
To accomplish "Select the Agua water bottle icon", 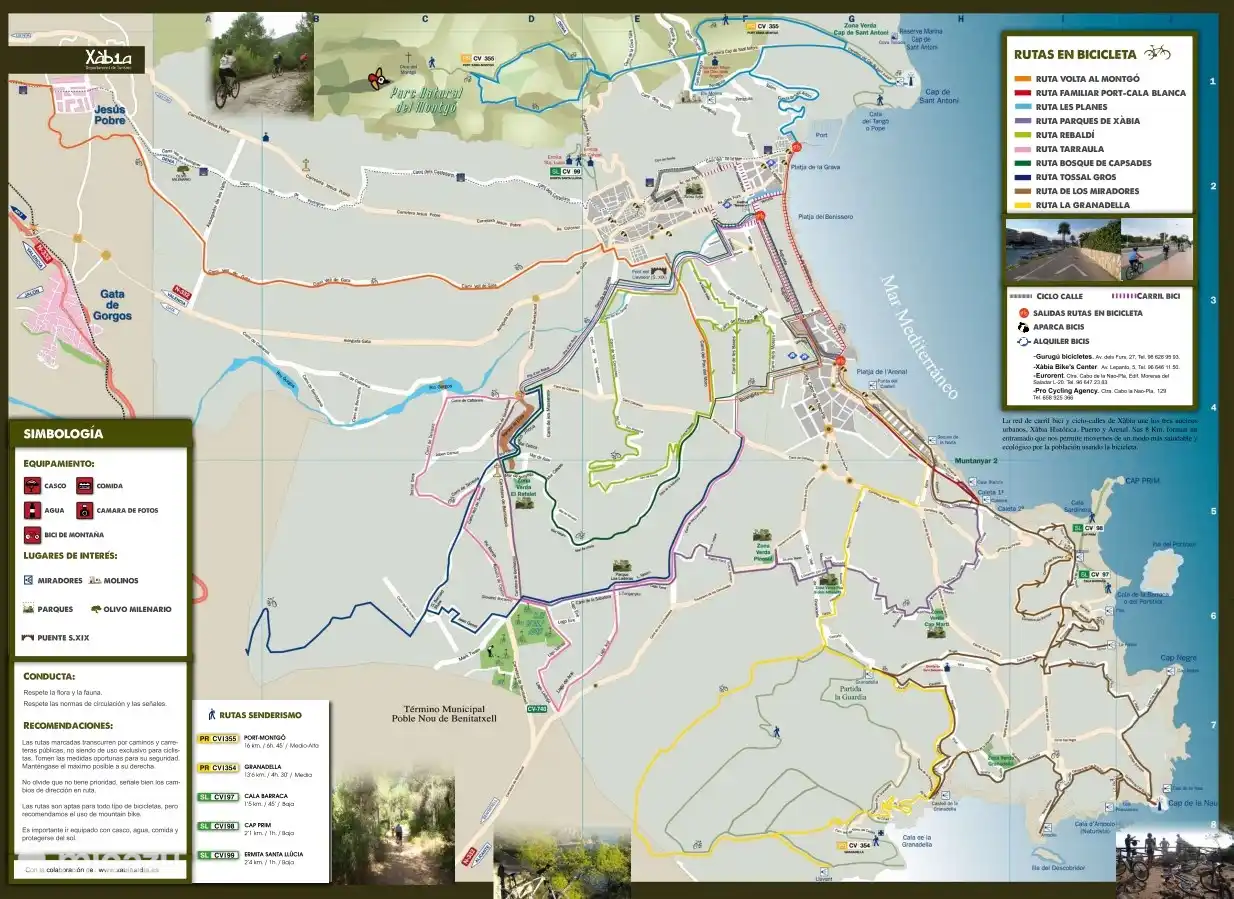I will [x=32, y=511].
